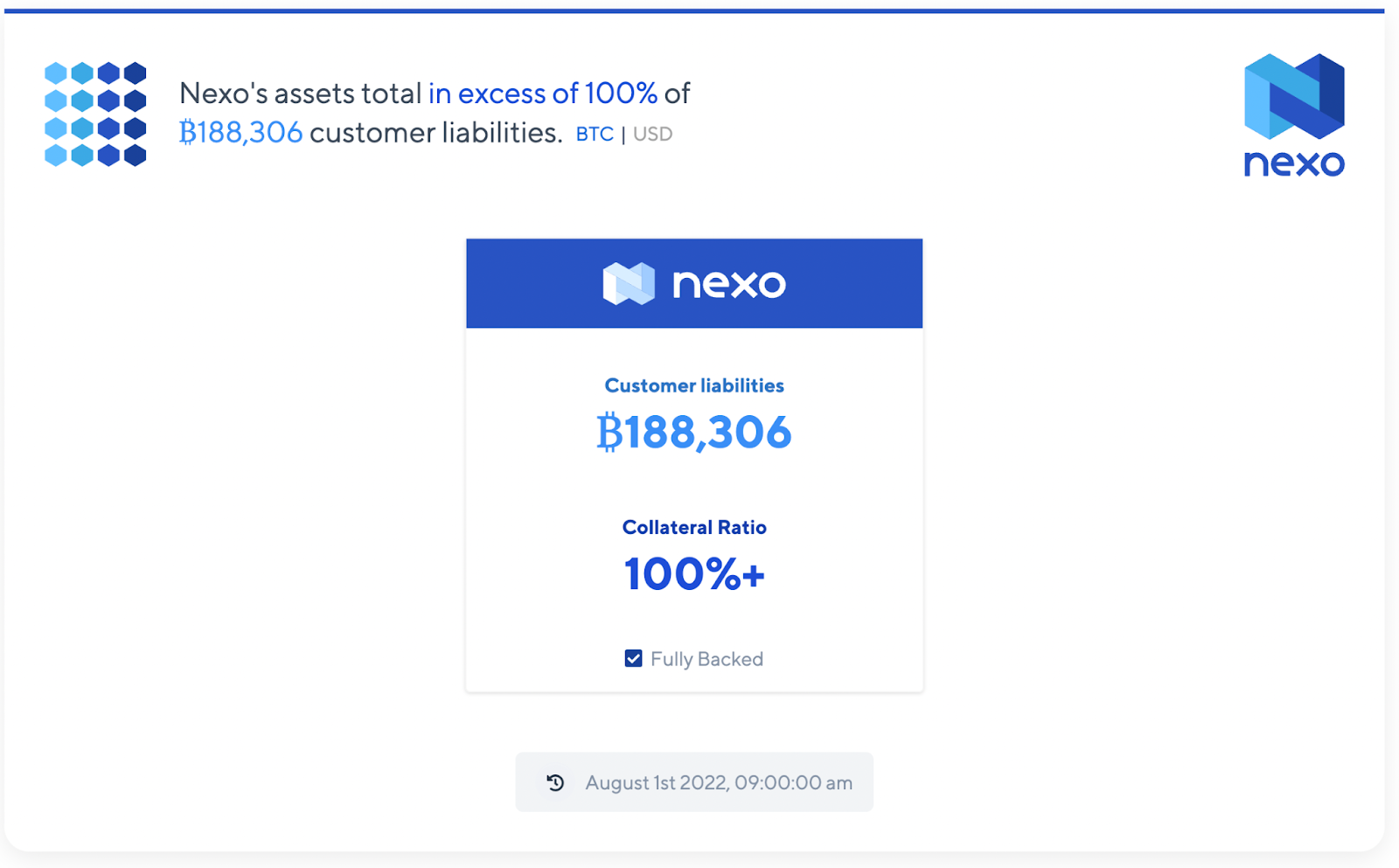Toggle the Fully Backed checkbox
This screenshot has height=868, width=1399.
pos(633,658)
